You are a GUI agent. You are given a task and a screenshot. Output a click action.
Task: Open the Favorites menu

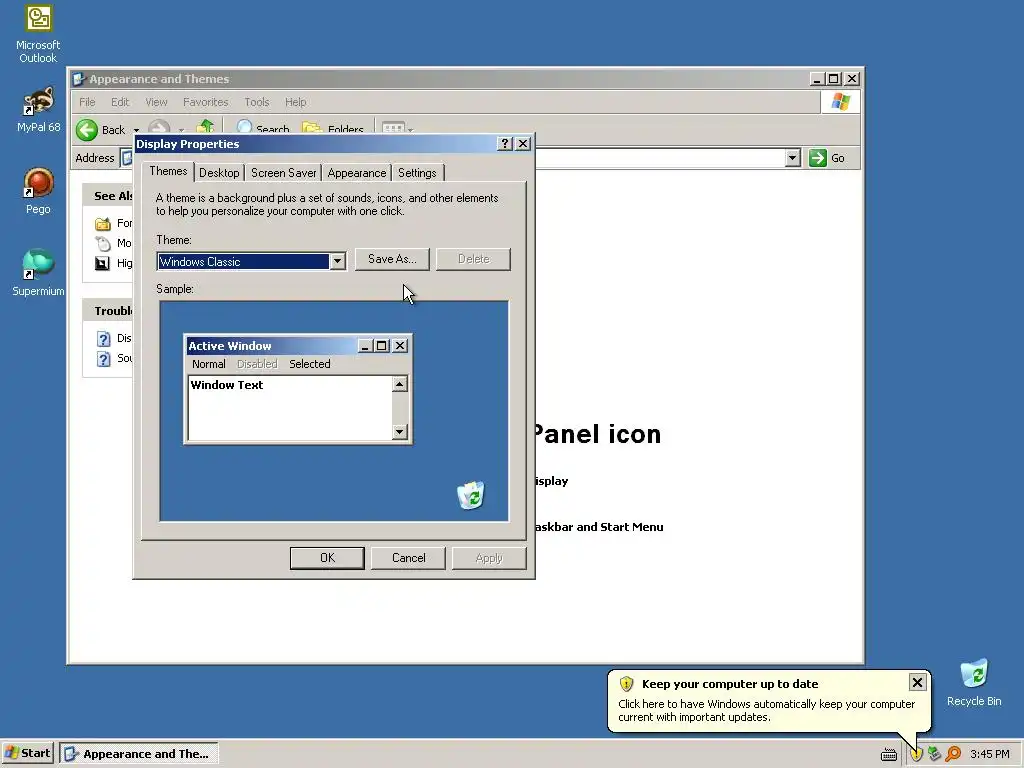point(206,102)
